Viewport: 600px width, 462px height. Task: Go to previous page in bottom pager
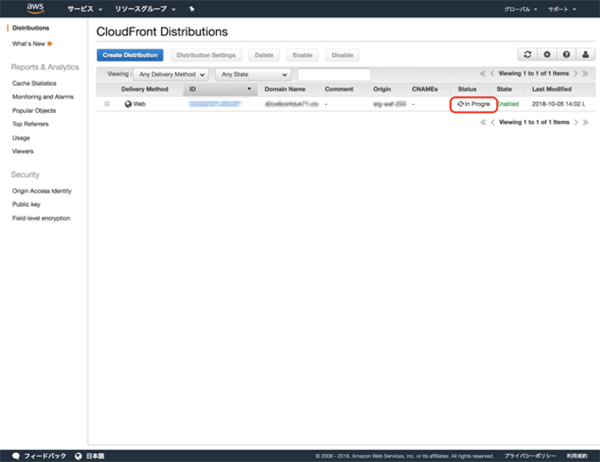(493, 122)
